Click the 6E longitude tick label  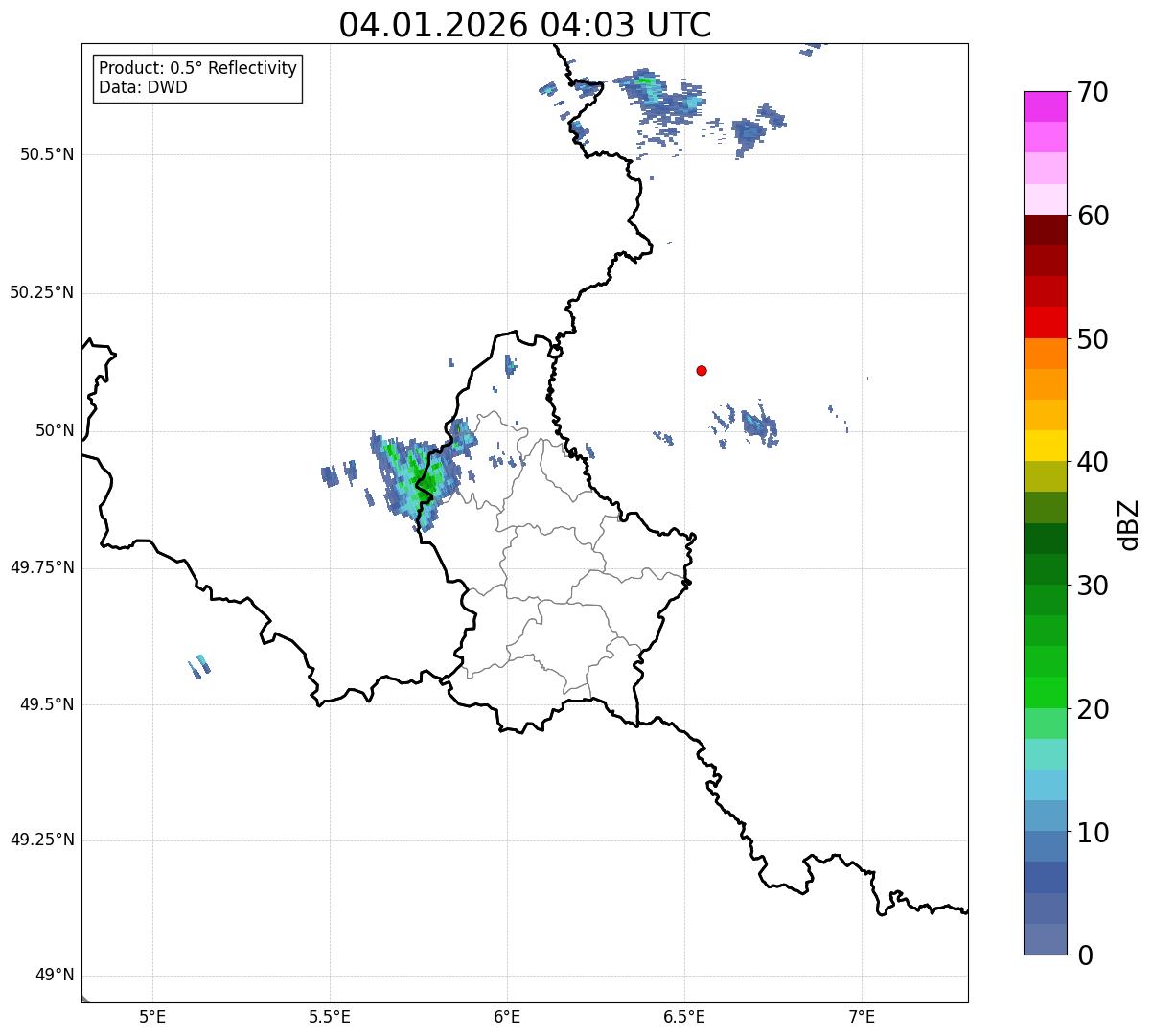click(507, 1016)
